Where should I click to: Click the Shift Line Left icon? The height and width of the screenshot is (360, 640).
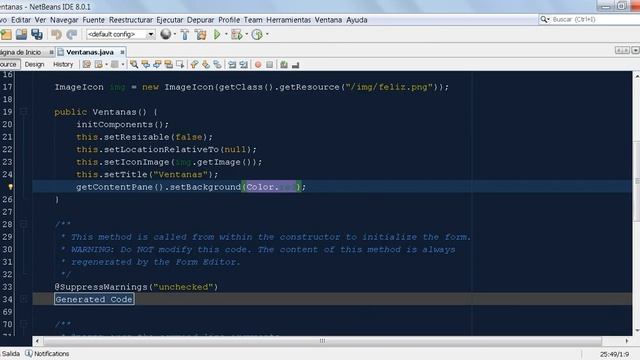pos(232,64)
